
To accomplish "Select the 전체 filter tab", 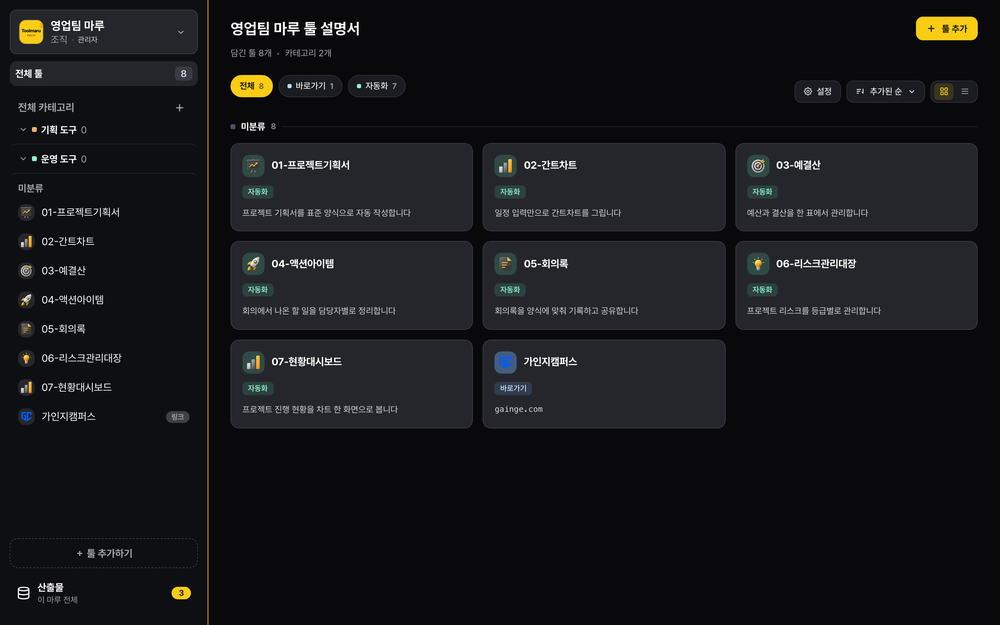I will (x=251, y=86).
